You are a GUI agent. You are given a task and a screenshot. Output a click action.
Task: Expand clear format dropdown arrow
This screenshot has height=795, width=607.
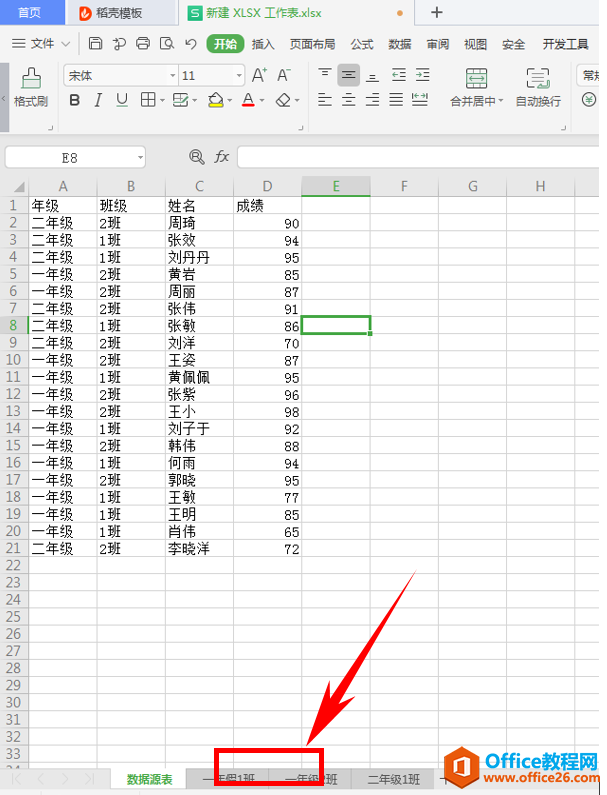tap(297, 100)
